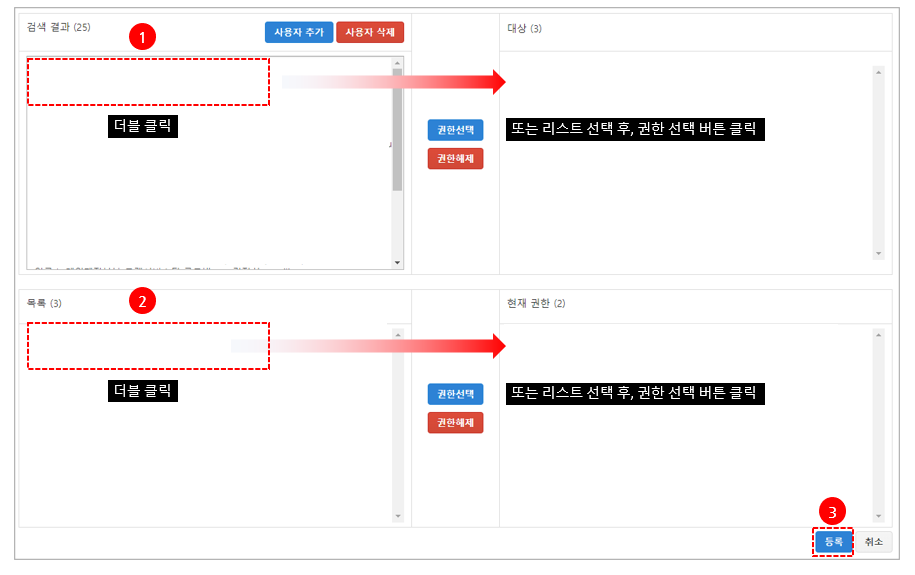Click the 사용자 추가 button
This screenshot has width=915, height=575.
(x=299, y=32)
